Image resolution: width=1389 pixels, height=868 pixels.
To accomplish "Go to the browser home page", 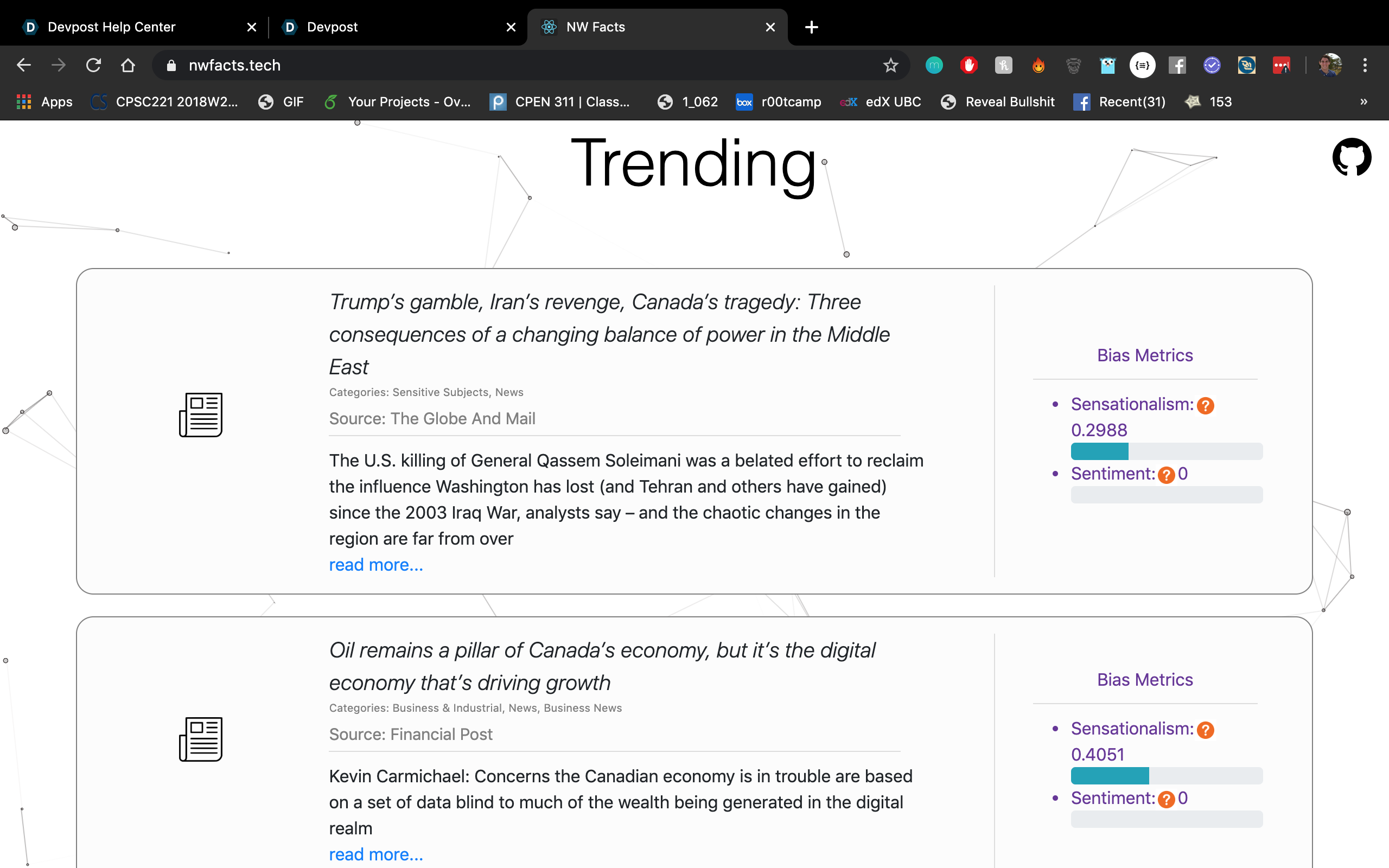I will pyautogui.click(x=128, y=66).
